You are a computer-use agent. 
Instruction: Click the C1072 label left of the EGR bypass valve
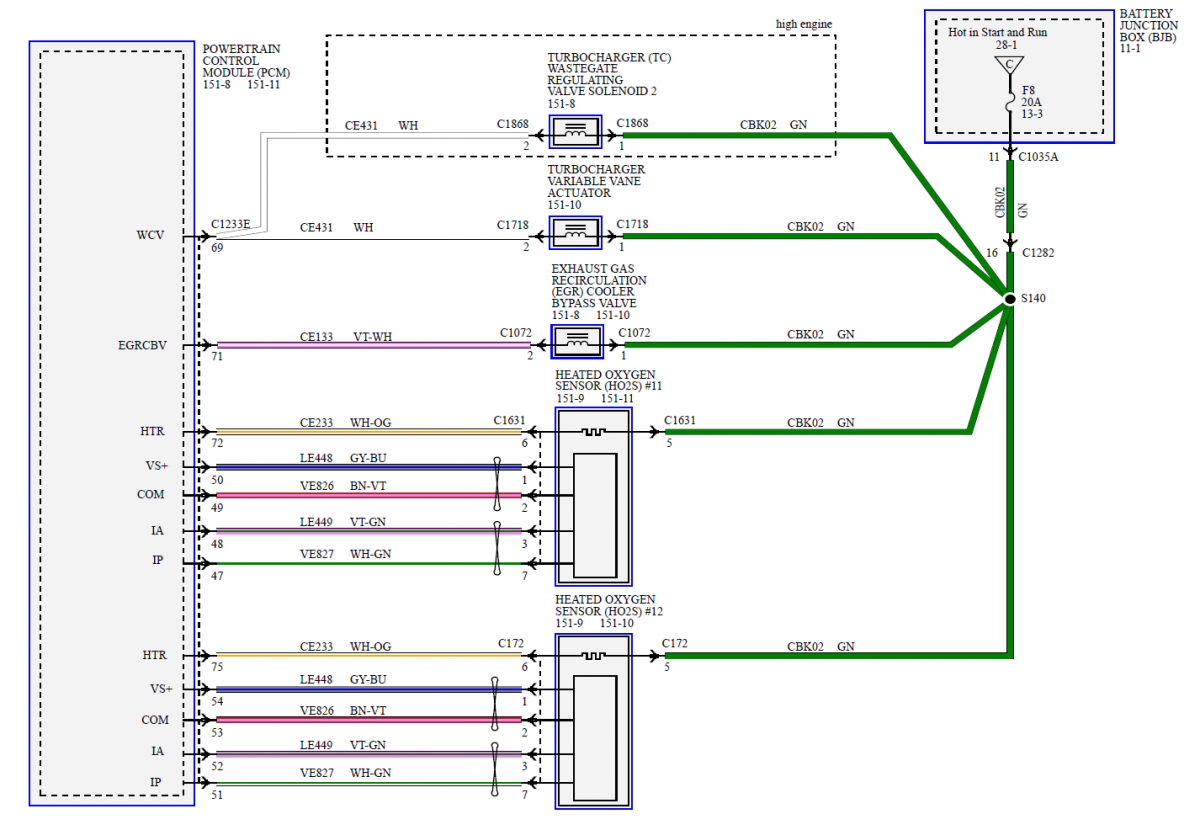(516, 332)
